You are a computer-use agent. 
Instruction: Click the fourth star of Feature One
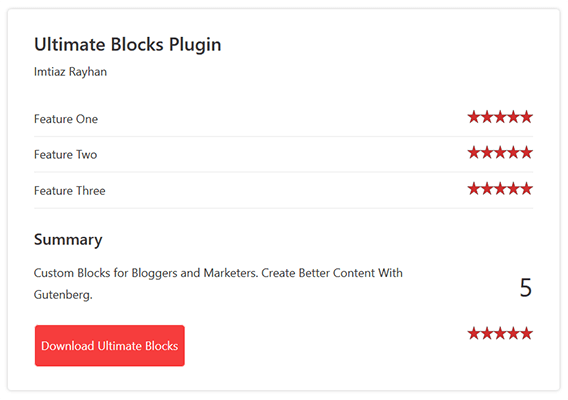(x=513, y=117)
